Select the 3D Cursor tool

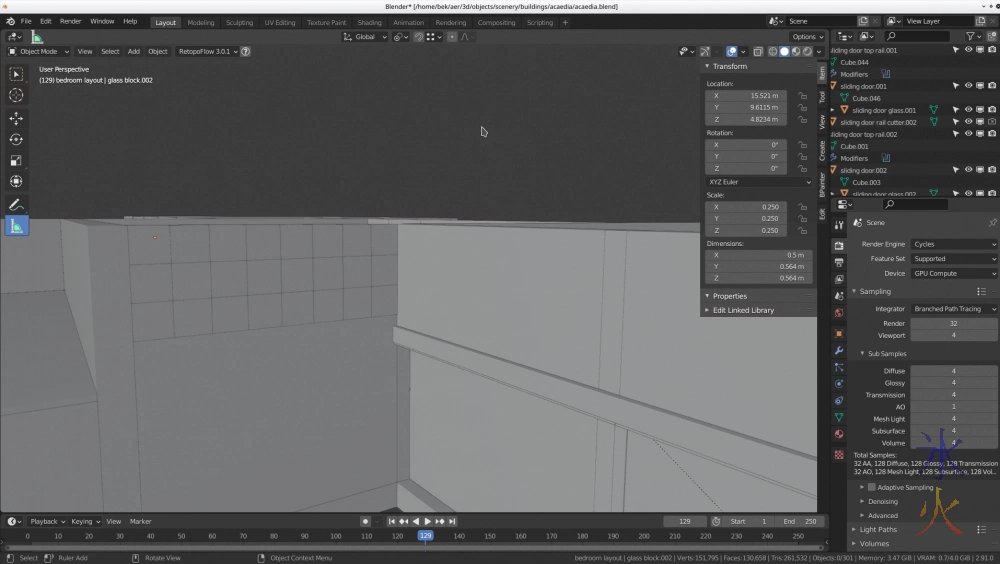point(16,95)
